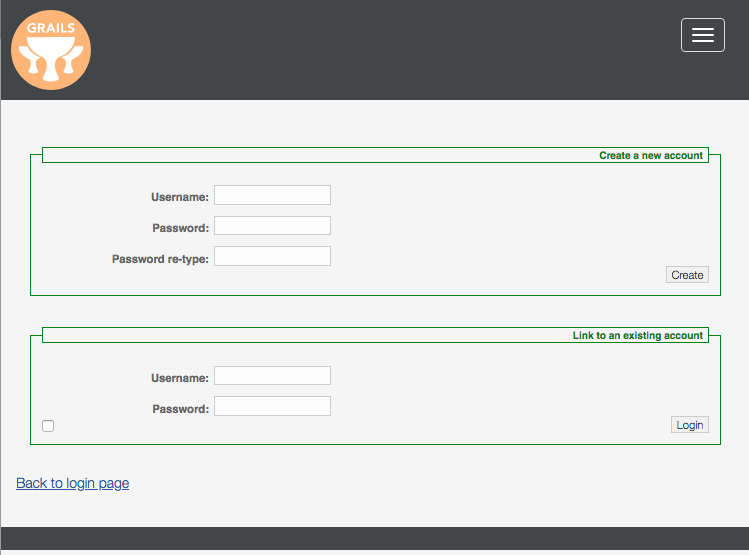The height and width of the screenshot is (555, 749).
Task: Click the Password re-type label
Action: point(160,259)
